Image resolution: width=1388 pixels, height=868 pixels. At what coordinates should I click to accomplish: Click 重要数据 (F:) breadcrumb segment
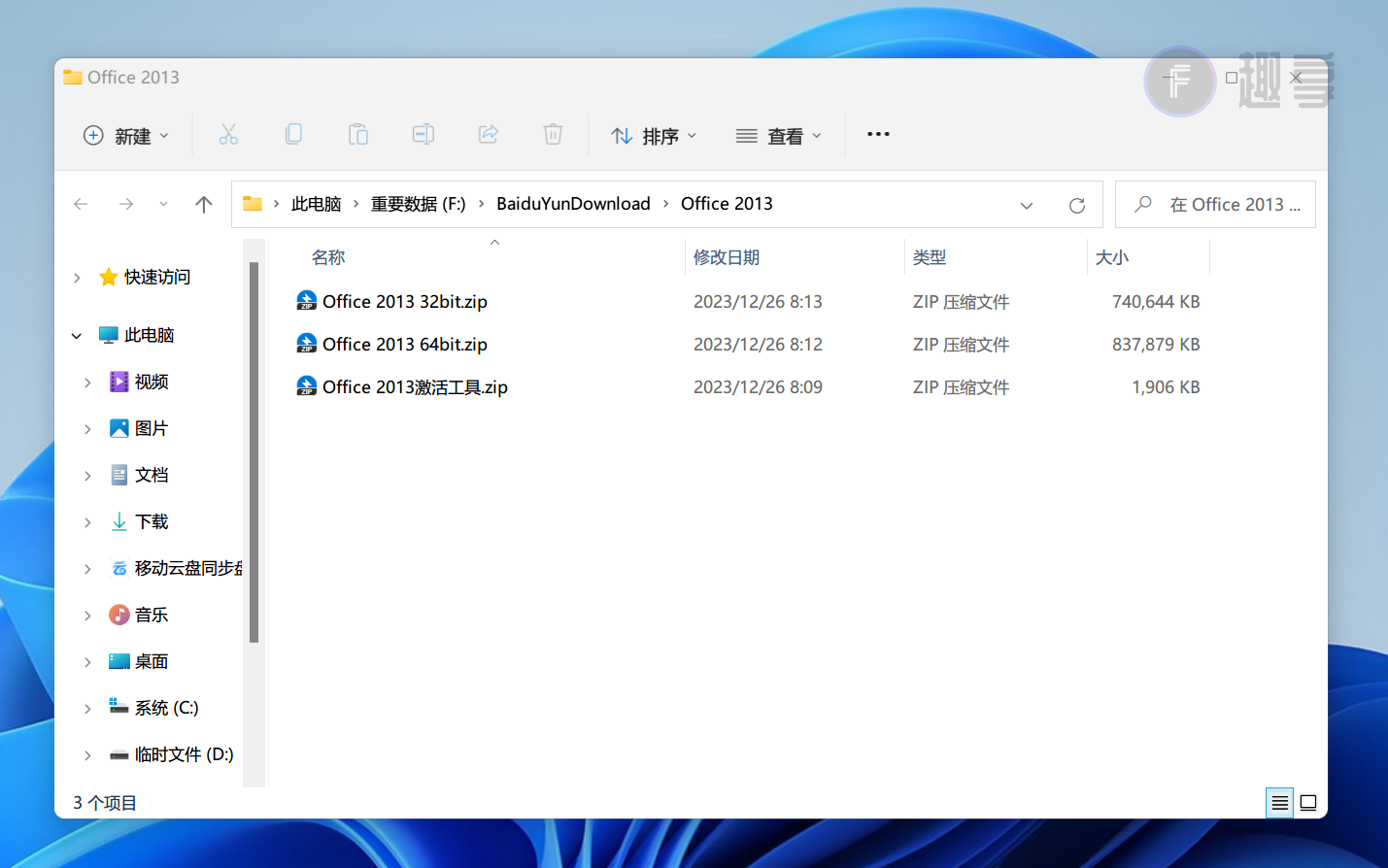(x=419, y=204)
